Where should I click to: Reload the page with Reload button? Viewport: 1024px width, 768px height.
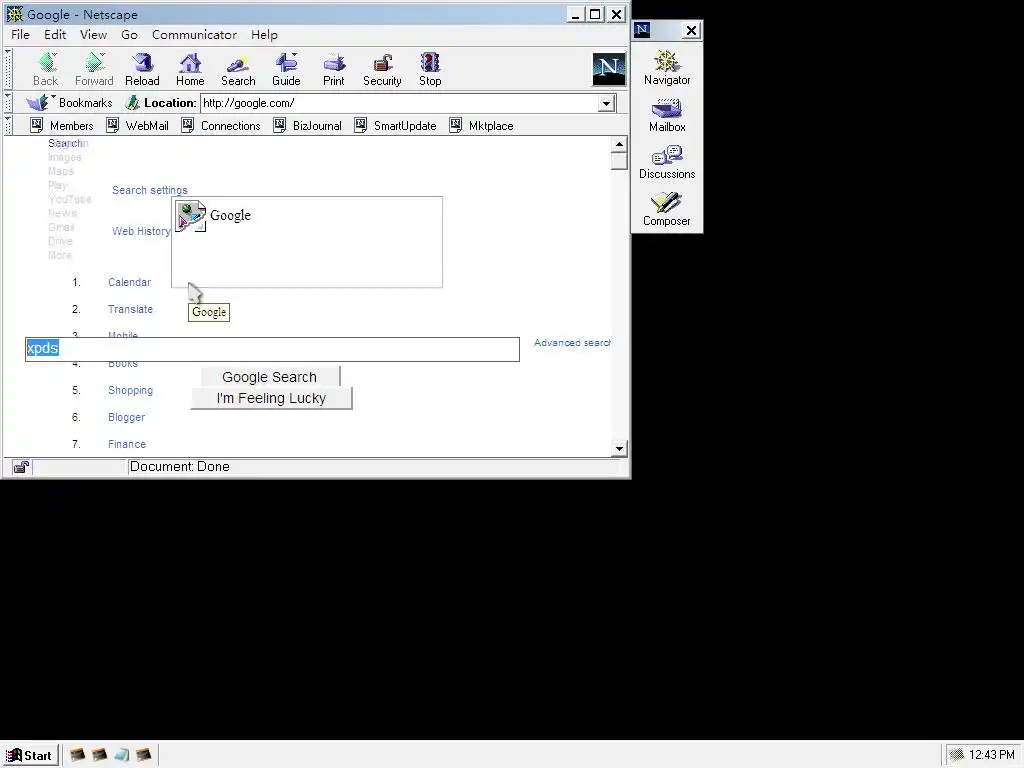pos(142,69)
